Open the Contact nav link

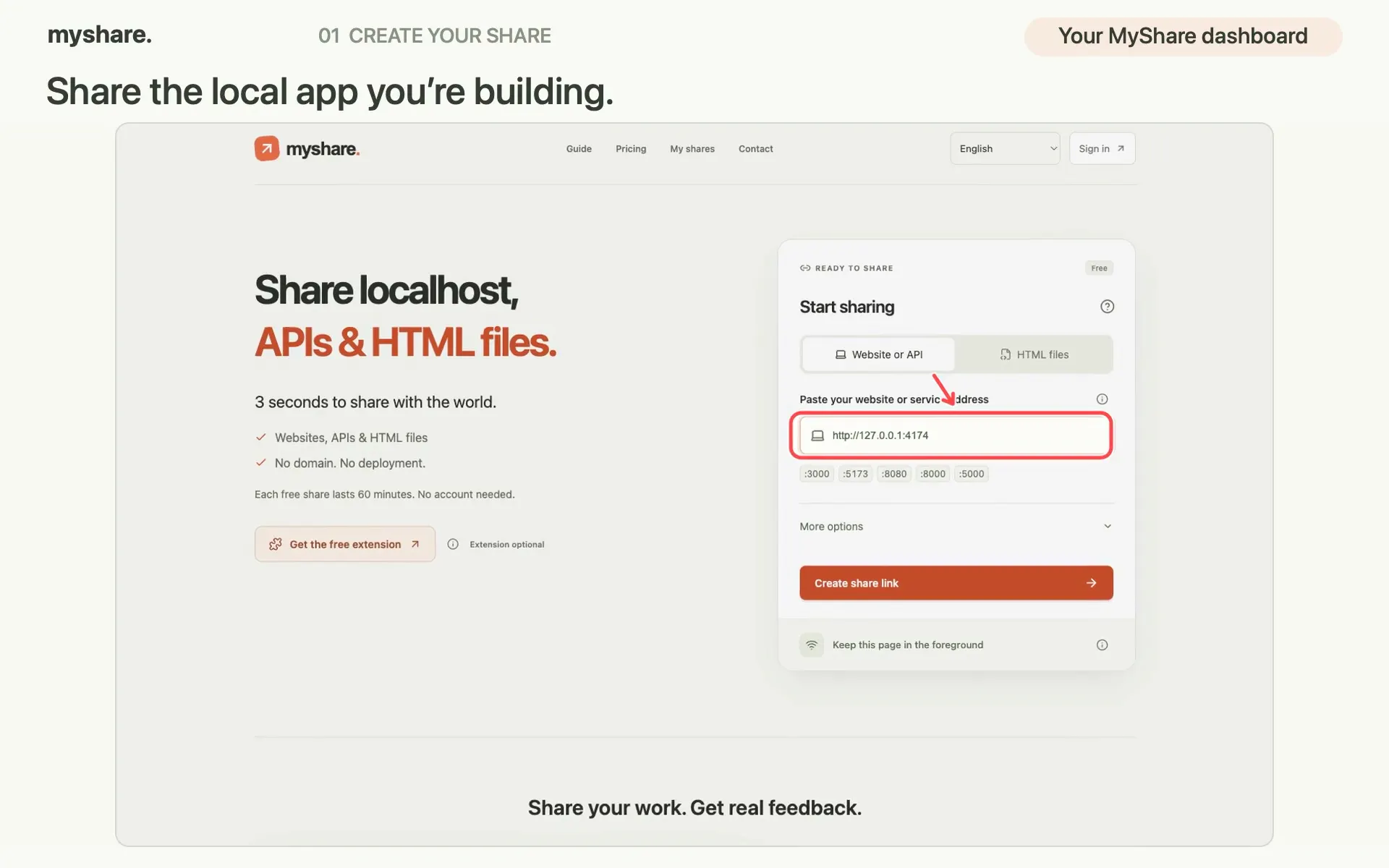click(x=756, y=149)
